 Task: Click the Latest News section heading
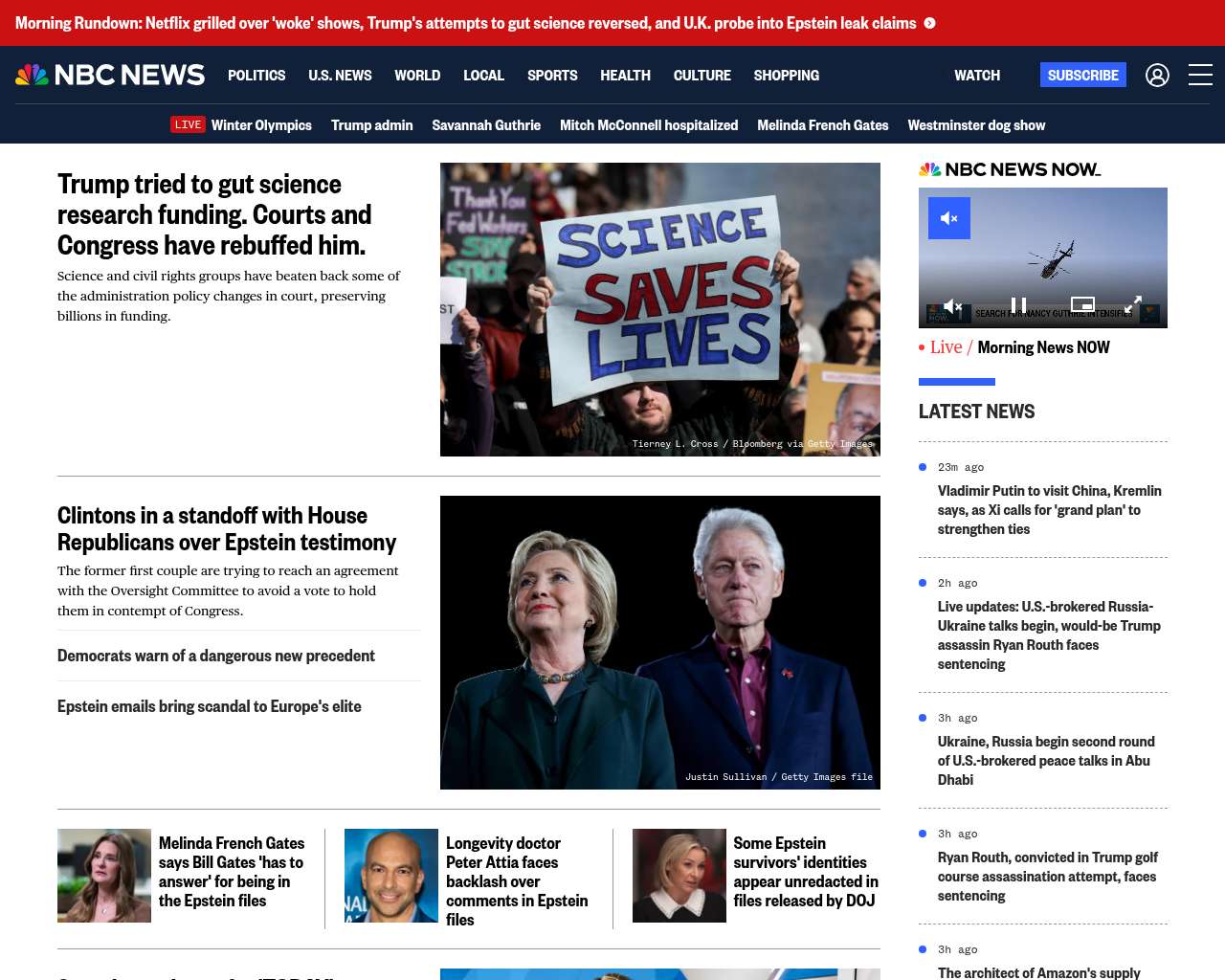(977, 412)
